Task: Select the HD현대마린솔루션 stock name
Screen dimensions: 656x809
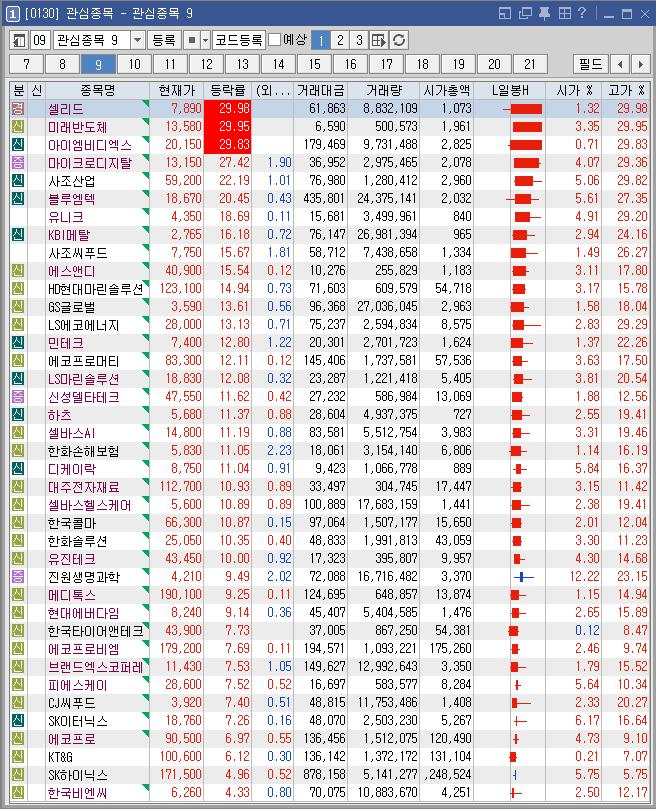Action: click(x=95, y=288)
